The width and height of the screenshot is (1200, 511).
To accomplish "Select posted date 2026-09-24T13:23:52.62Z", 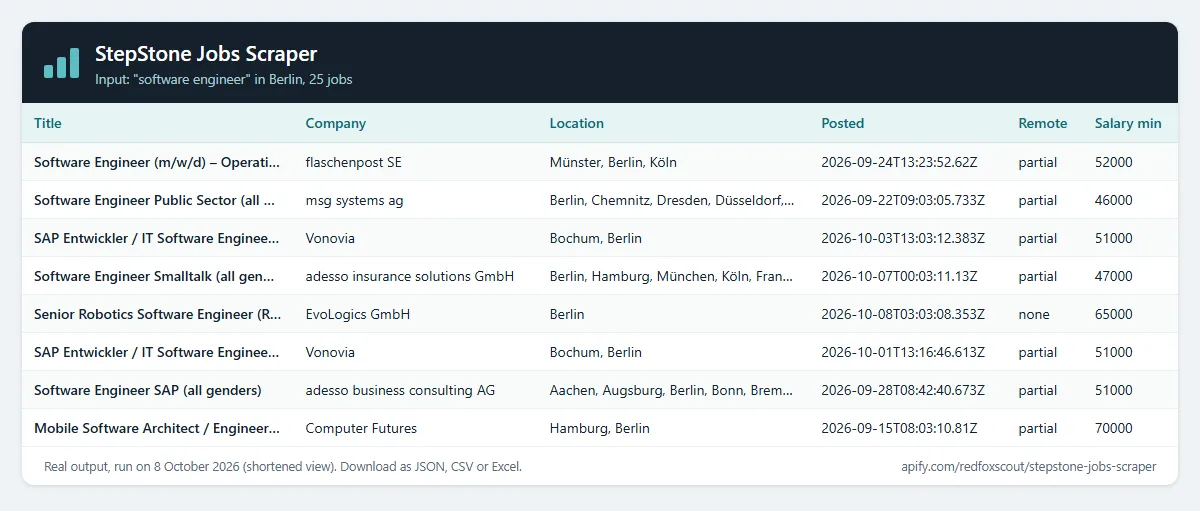I will pyautogui.click(x=900, y=162).
